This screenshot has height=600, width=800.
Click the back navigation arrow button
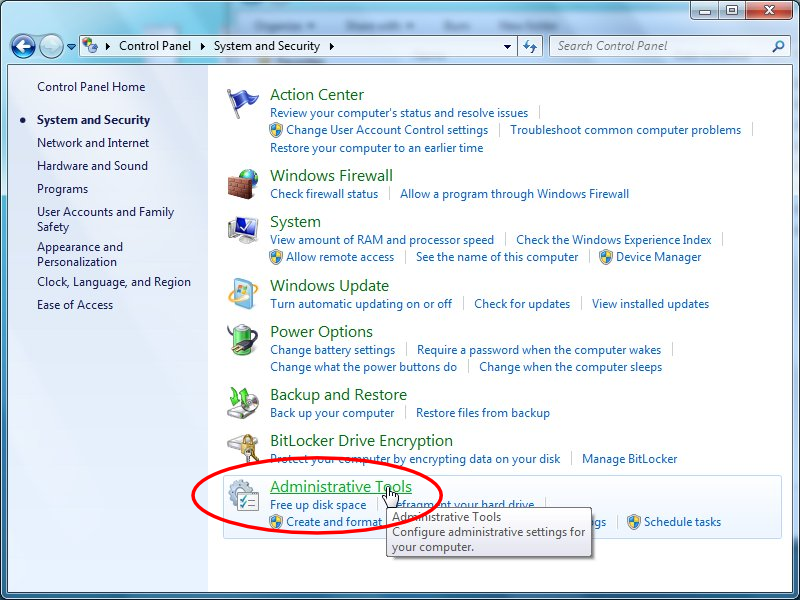pyautogui.click(x=22, y=46)
